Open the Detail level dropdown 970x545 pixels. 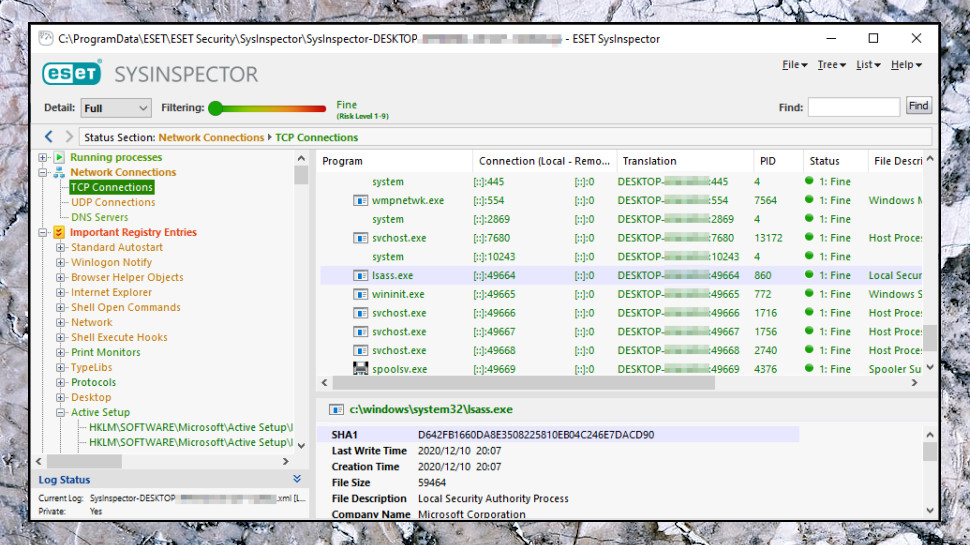click(x=116, y=108)
